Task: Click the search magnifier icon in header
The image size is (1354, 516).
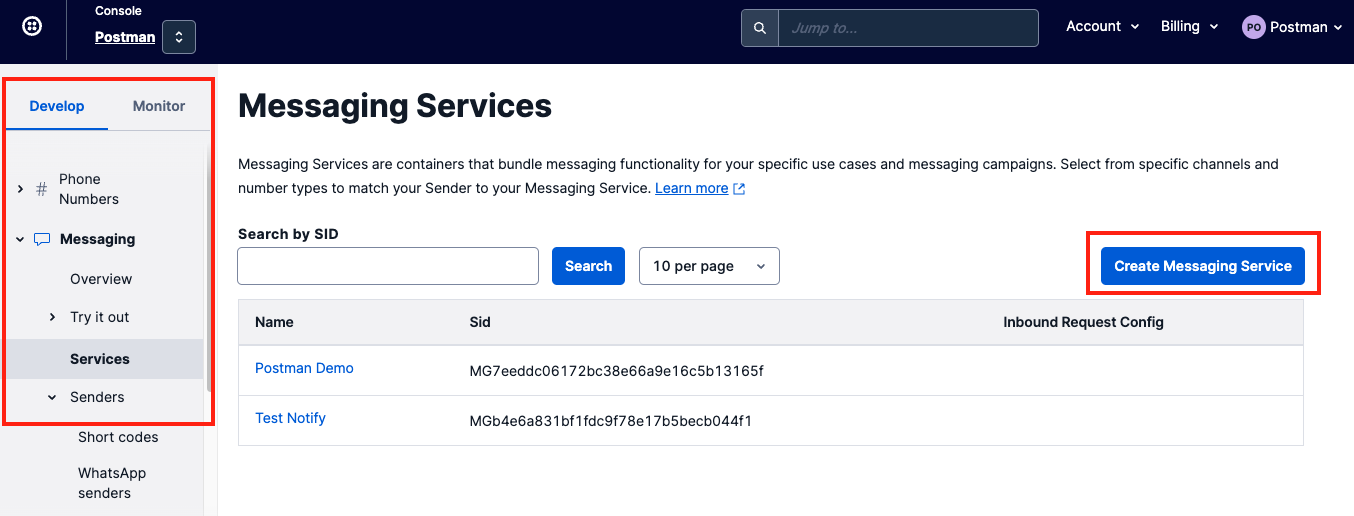Action: point(760,28)
